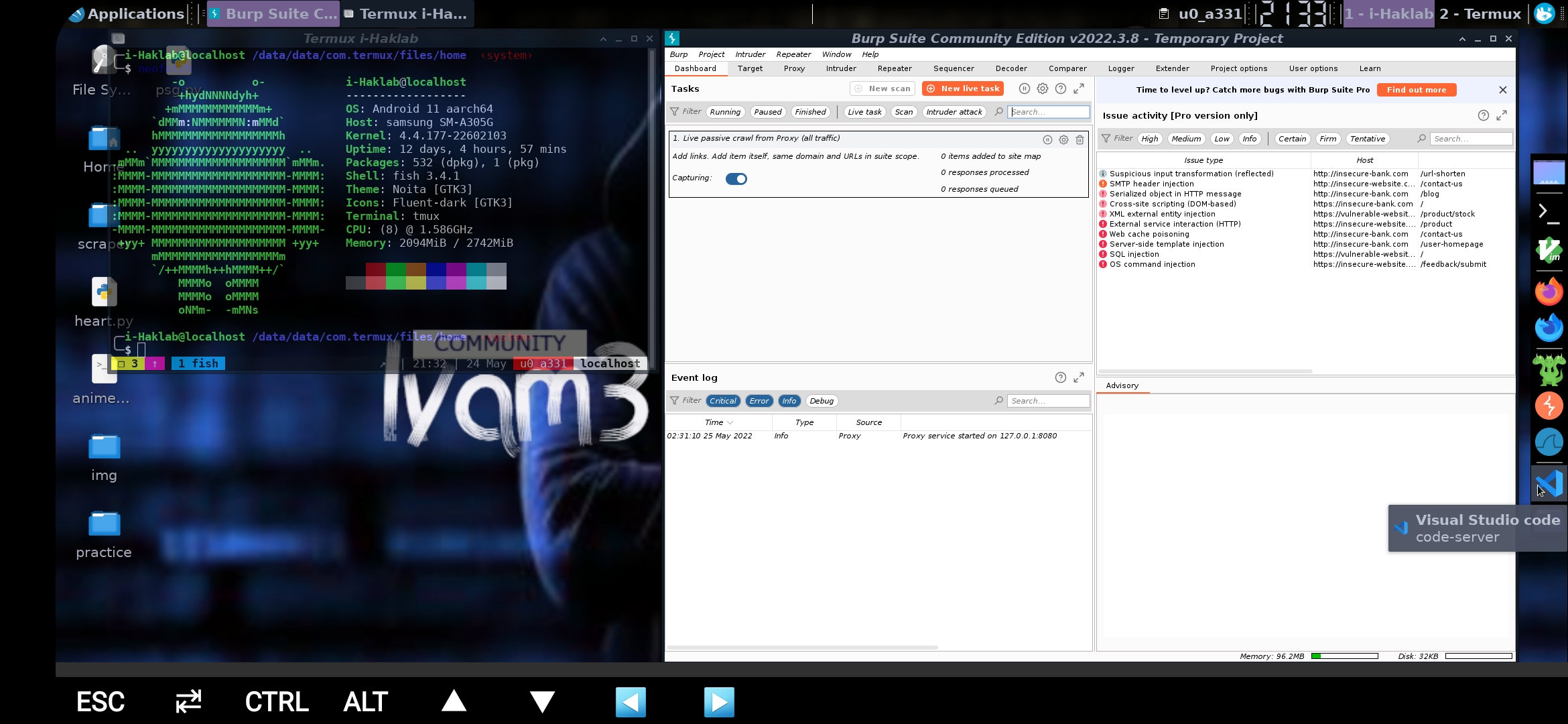Viewport: 1568px width, 724px height.
Task: Click the Event log search field
Action: click(x=1049, y=401)
